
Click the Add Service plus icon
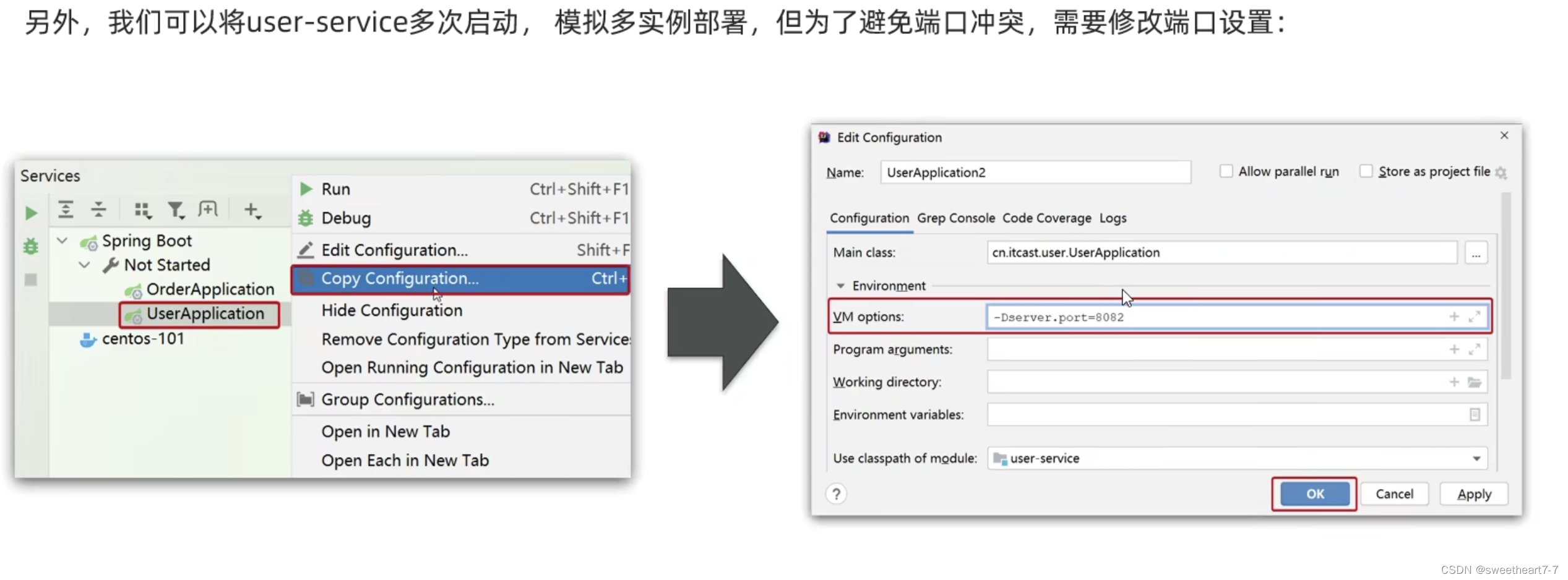[252, 210]
